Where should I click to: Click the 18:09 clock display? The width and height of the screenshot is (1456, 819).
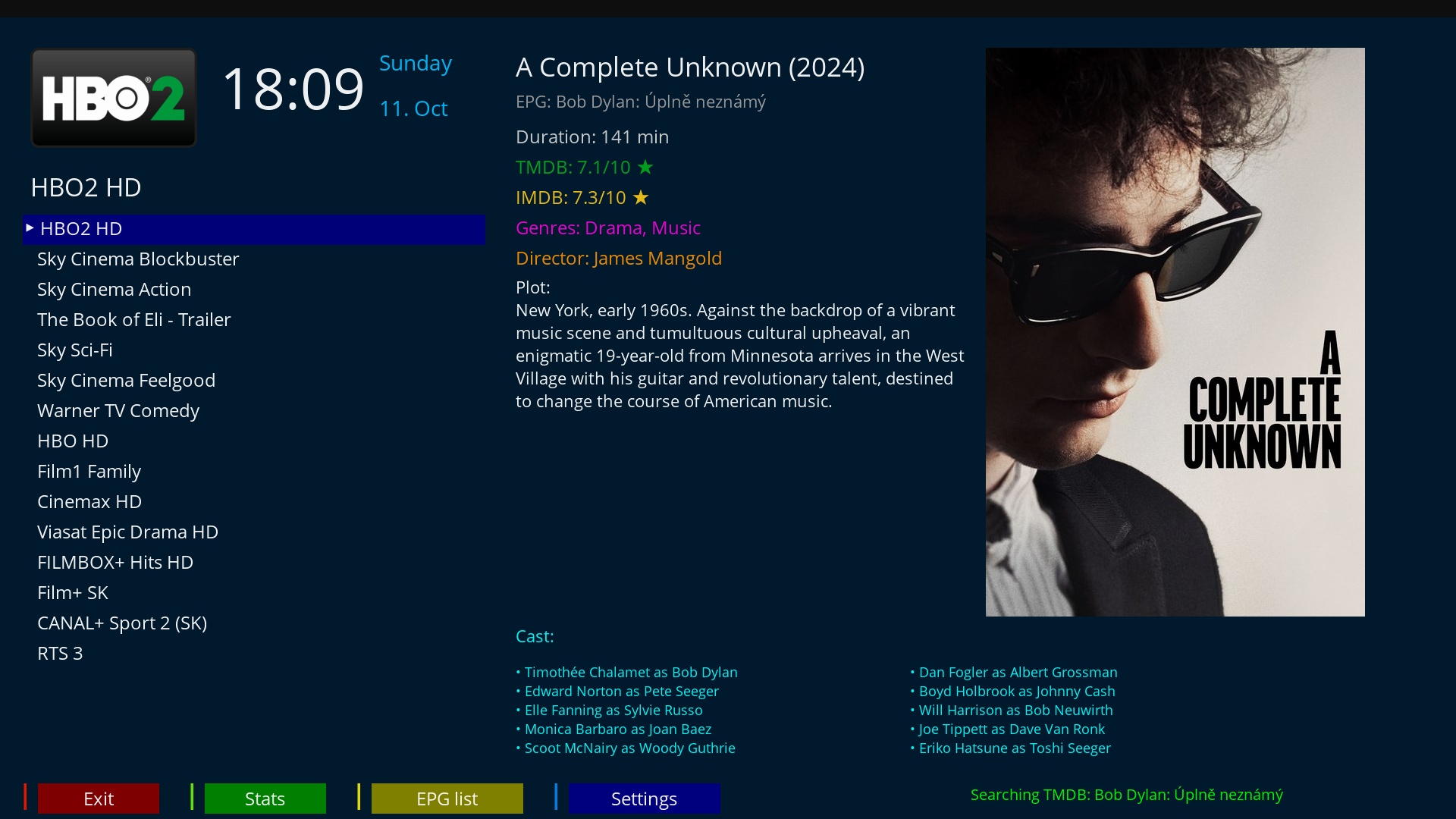(293, 89)
